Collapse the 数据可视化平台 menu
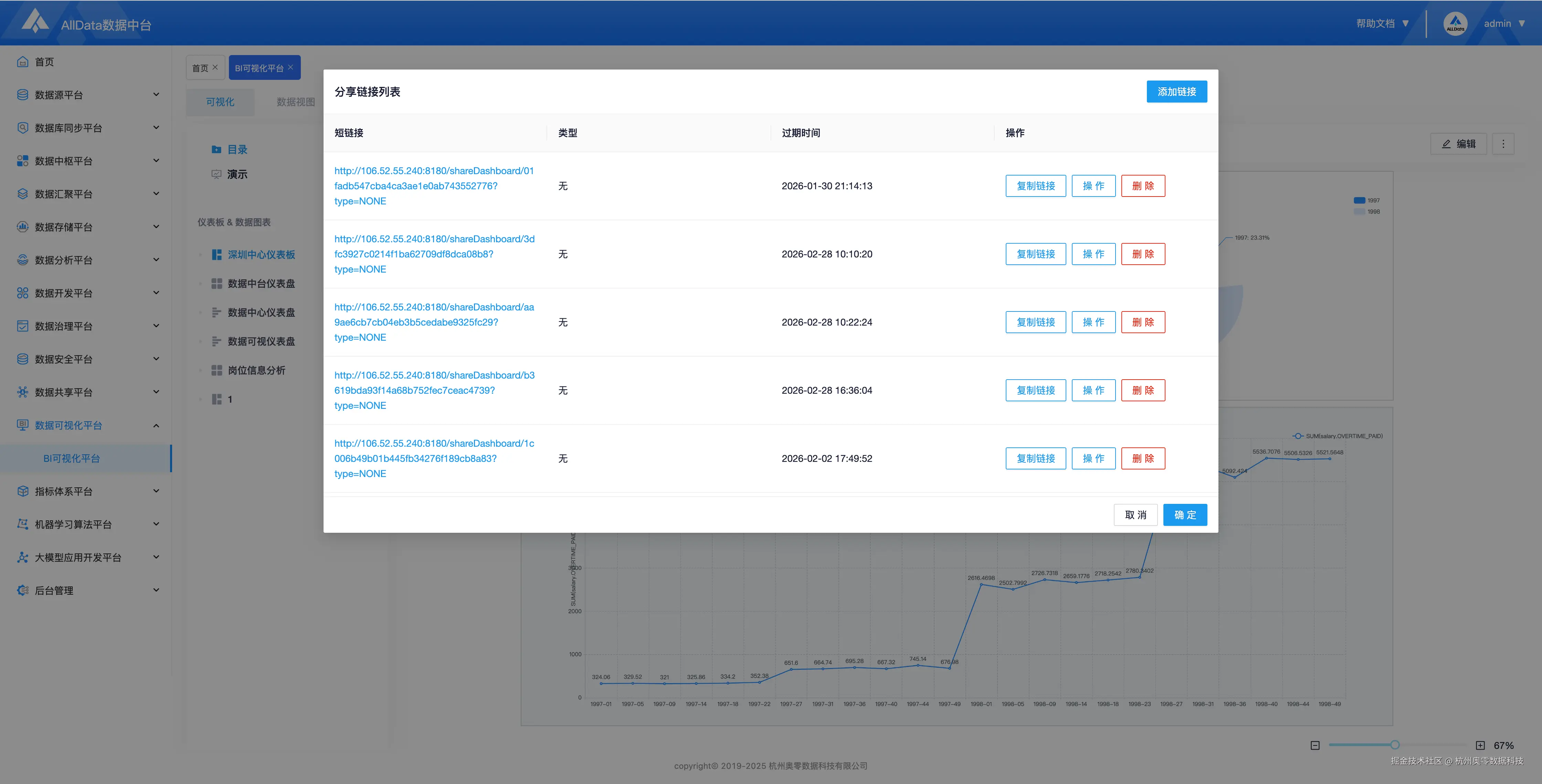This screenshot has width=1542, height=784. click(x=156, y=425)
